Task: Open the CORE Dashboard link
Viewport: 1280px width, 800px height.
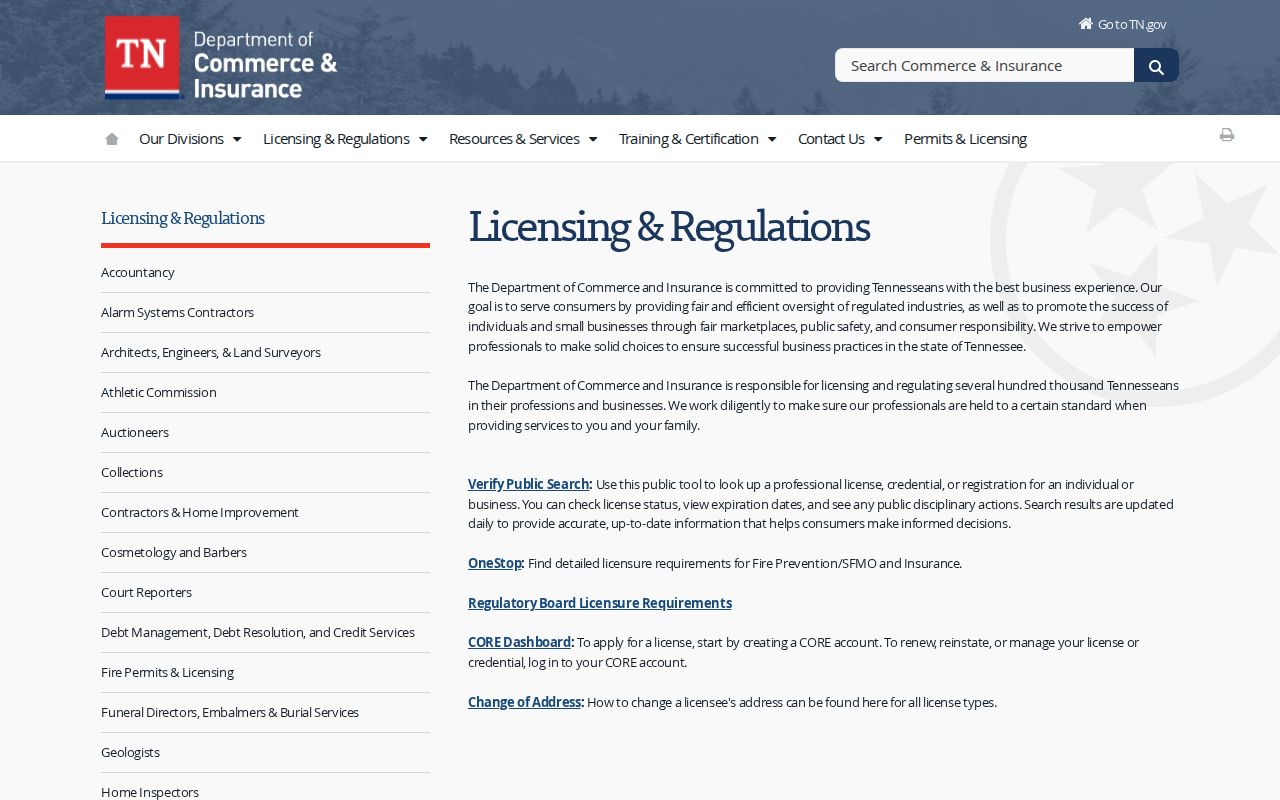Action: point(519,642)
